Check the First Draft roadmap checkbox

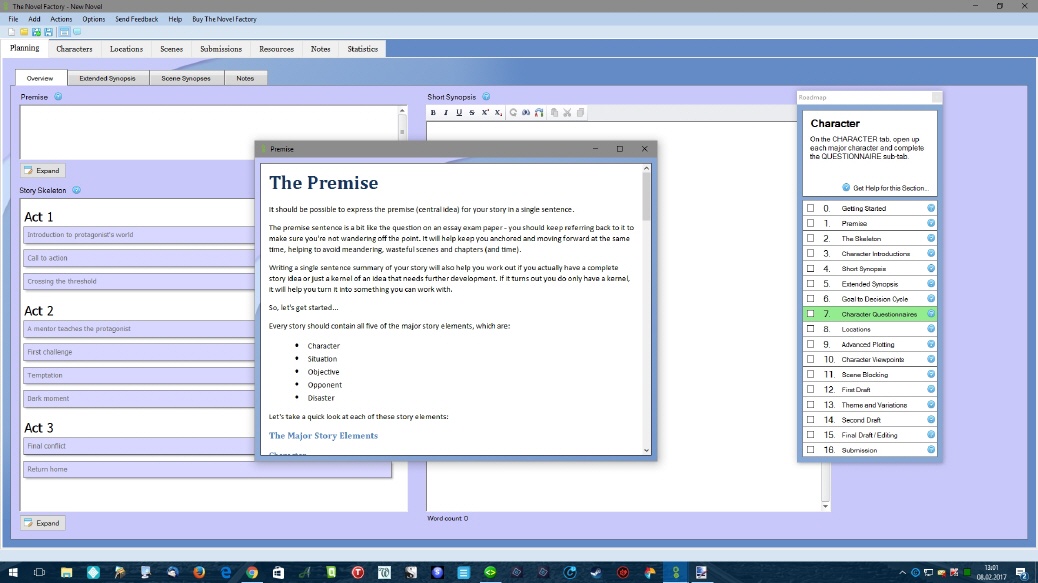(810, 389)
